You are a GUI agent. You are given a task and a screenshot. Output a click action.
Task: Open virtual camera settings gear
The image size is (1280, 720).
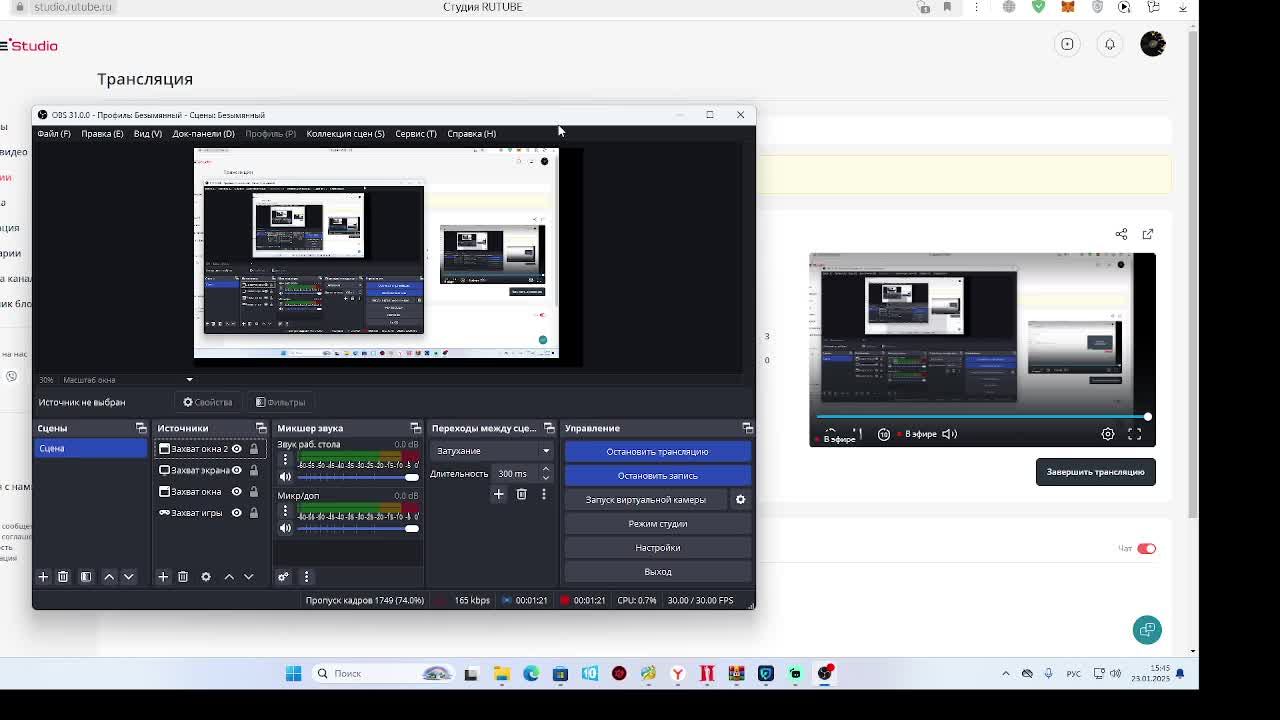(x=741, y=499)
